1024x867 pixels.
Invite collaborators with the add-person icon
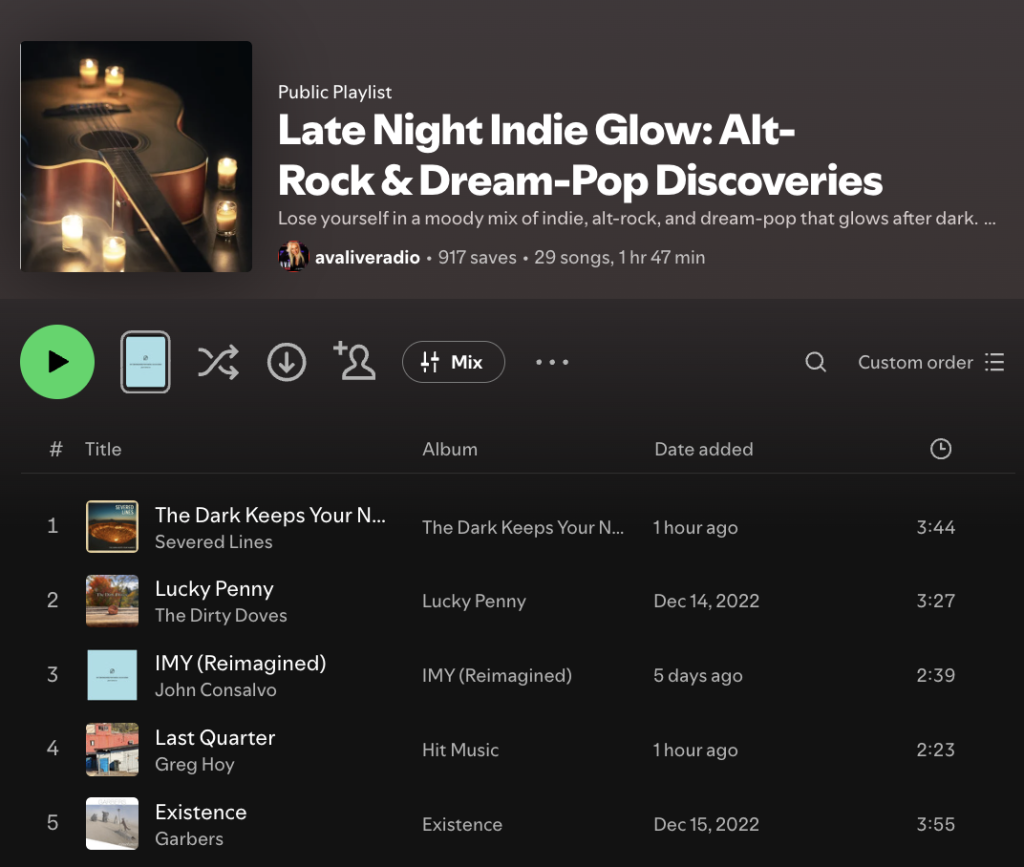[354, 361]
